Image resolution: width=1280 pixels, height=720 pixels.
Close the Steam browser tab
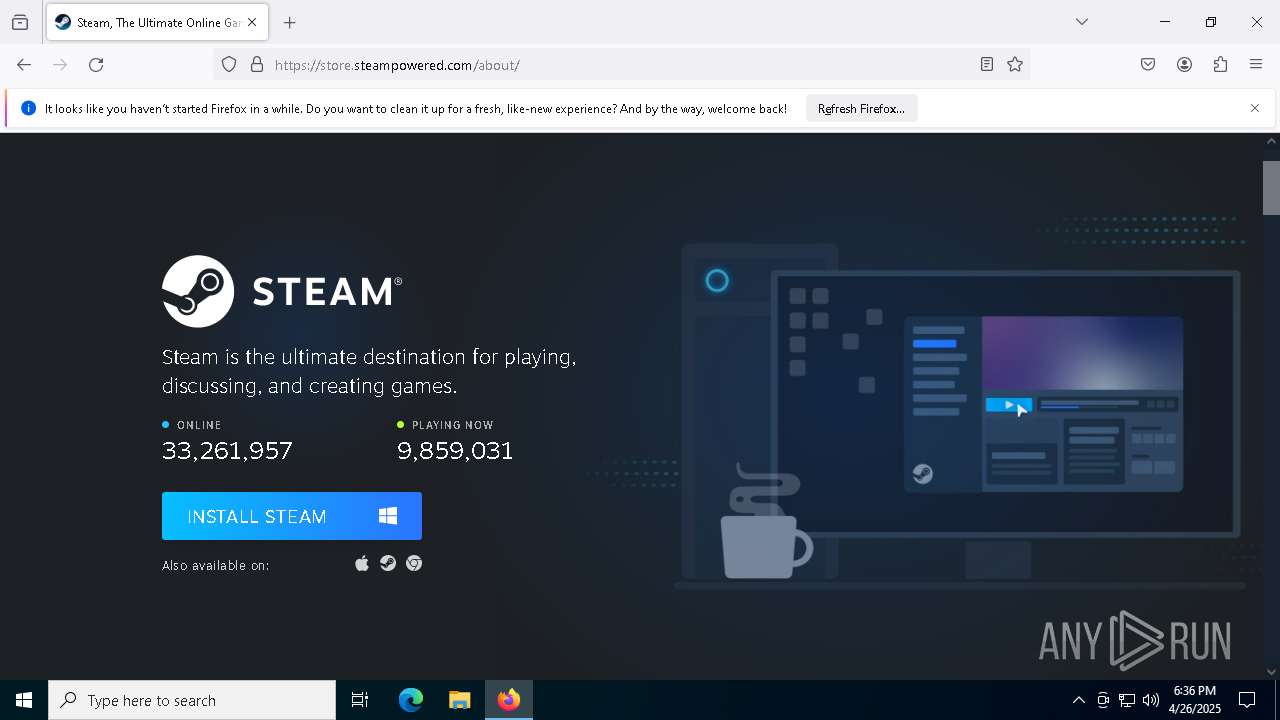point(252,22)
